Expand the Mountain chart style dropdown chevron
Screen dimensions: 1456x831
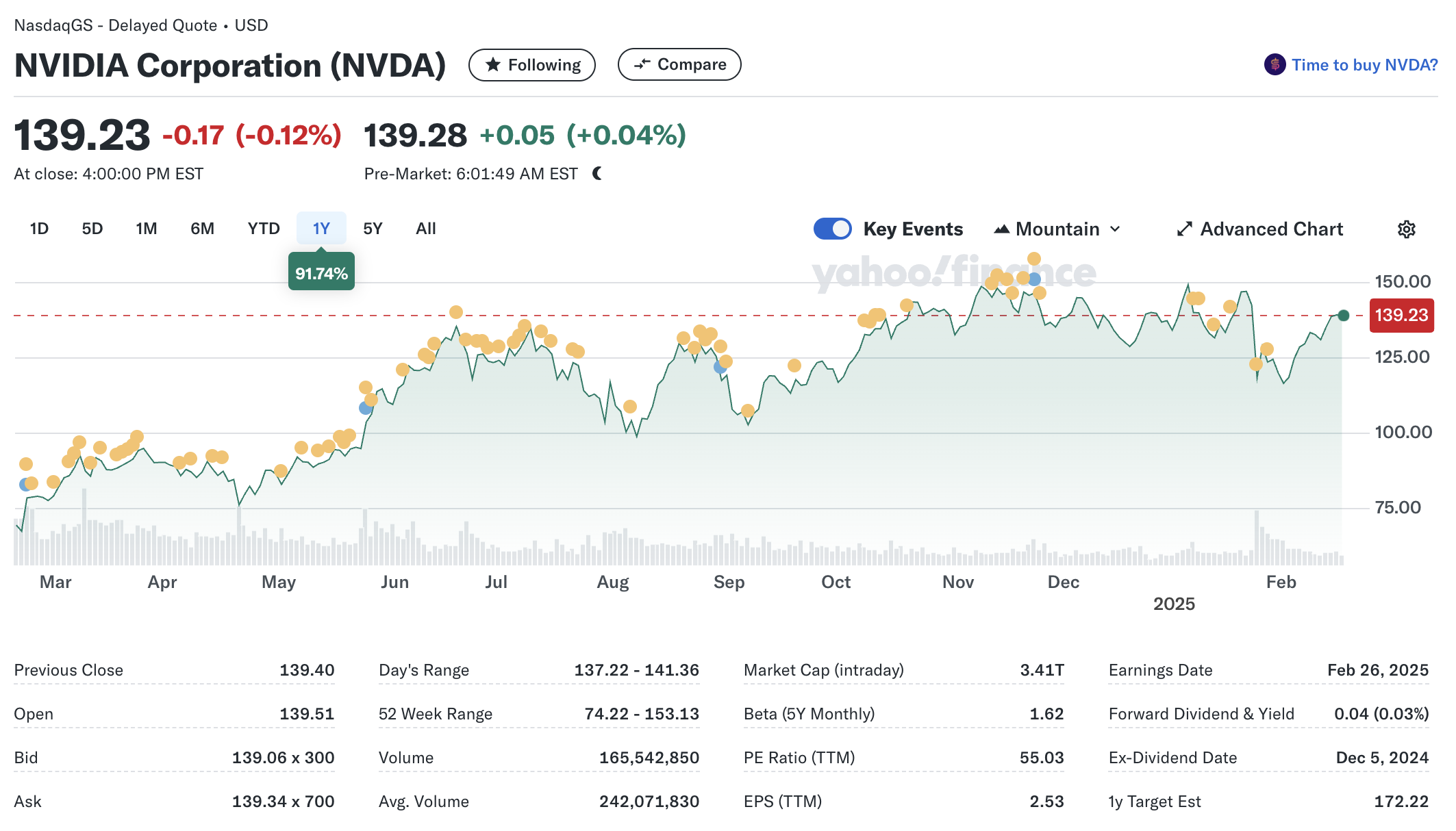pos(1115,229)
